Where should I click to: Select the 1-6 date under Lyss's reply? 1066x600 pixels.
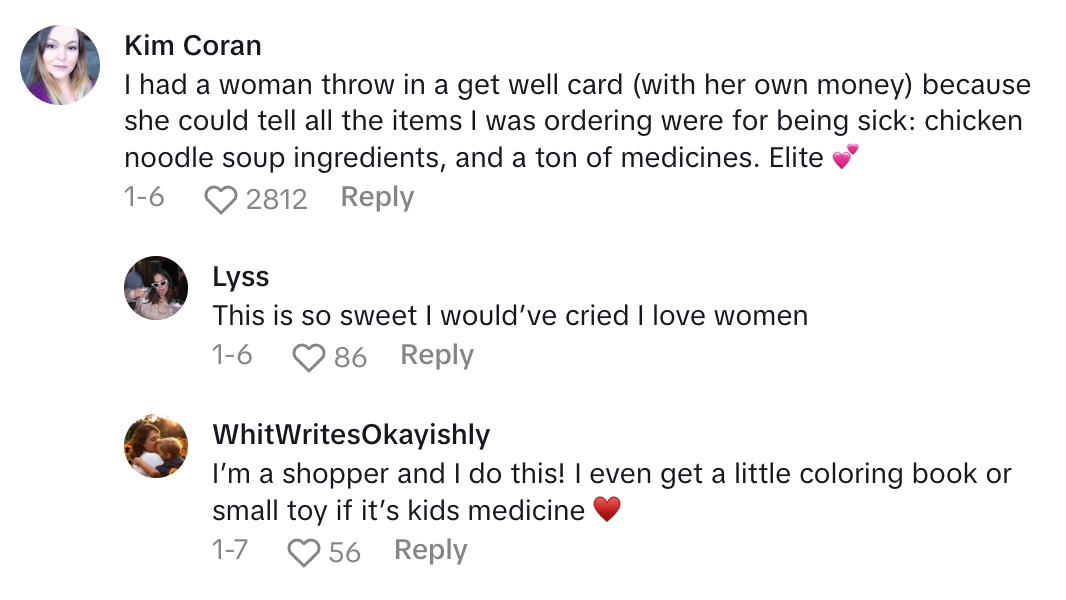[x=232, y=355]
